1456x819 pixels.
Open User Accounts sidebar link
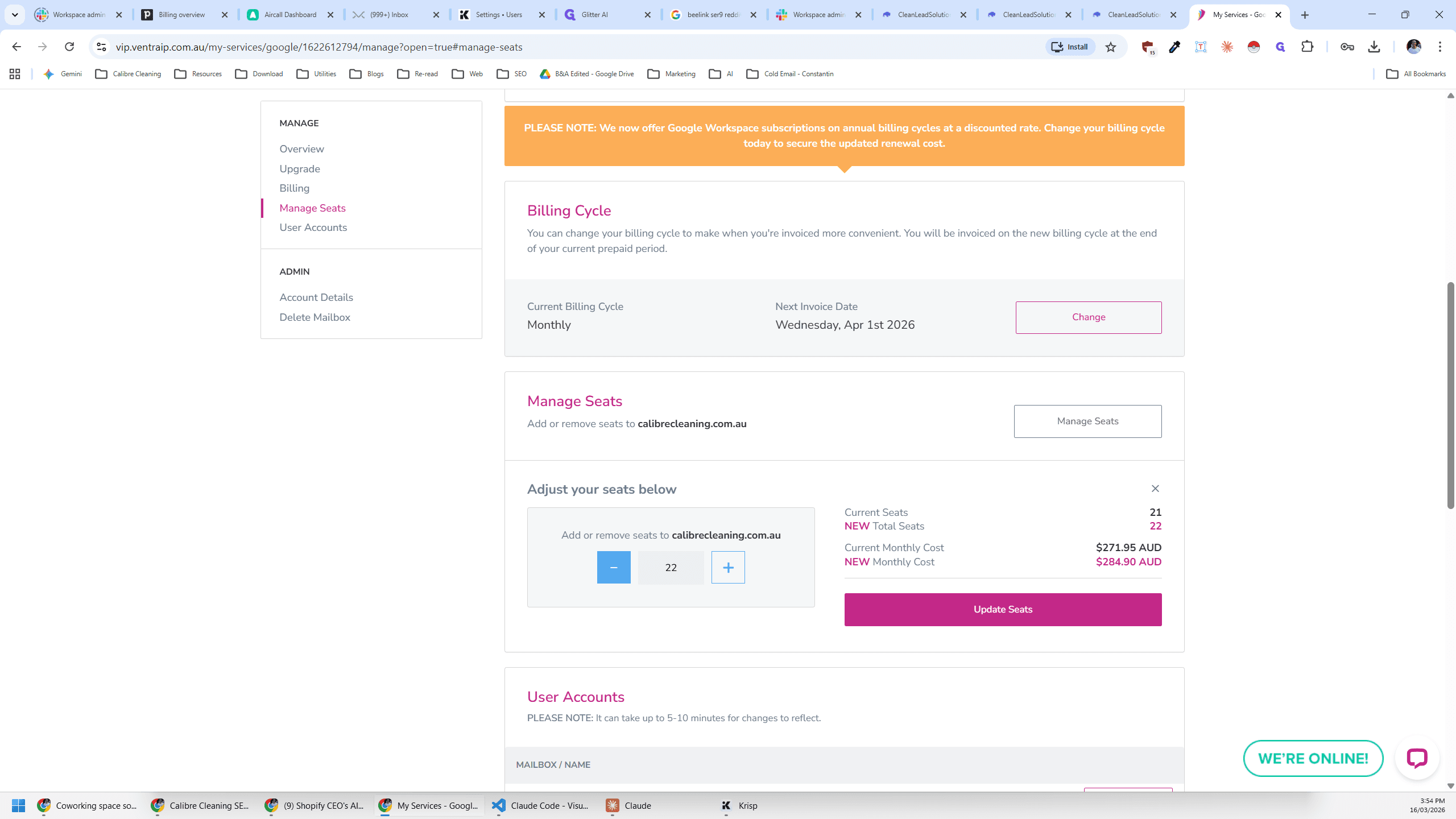[x=313, y=227]
